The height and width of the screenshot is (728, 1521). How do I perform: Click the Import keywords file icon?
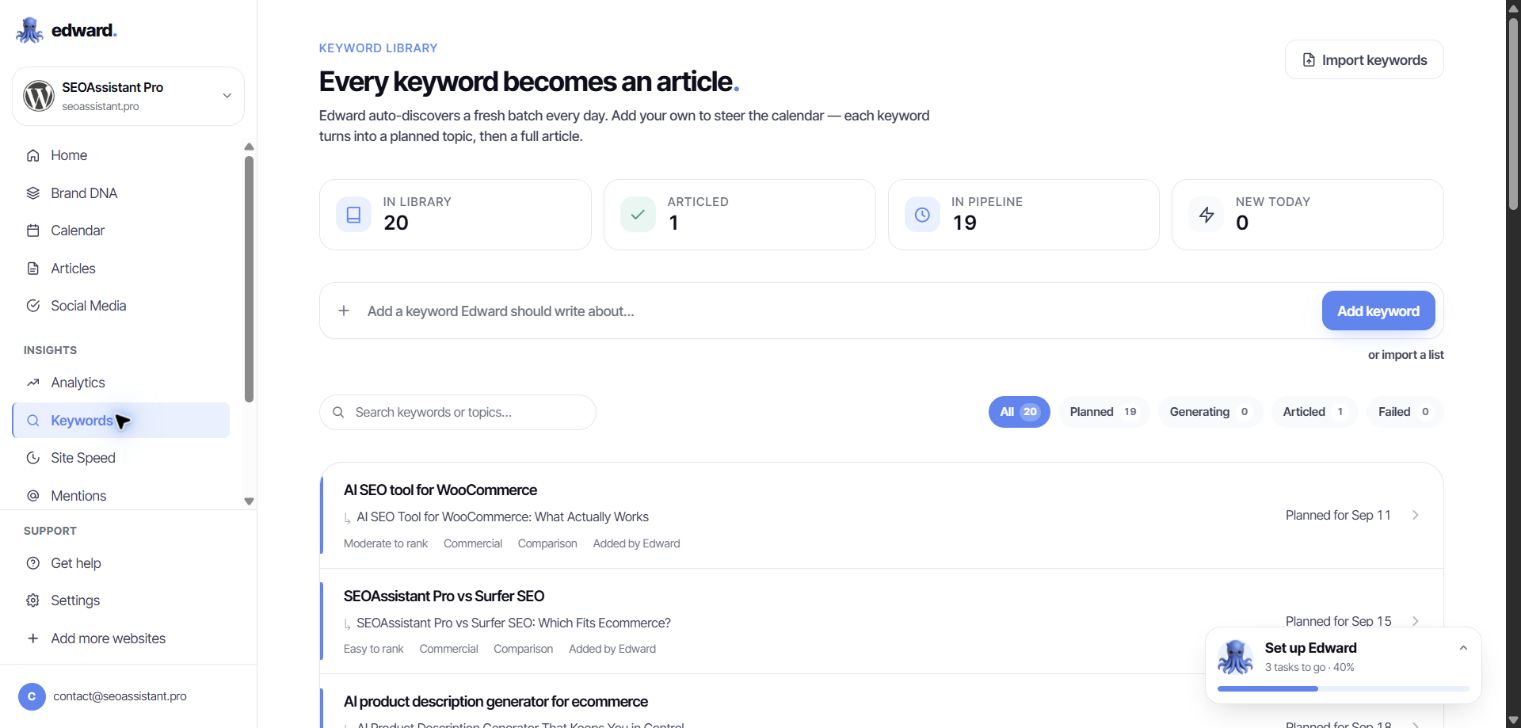(1309, 60)
